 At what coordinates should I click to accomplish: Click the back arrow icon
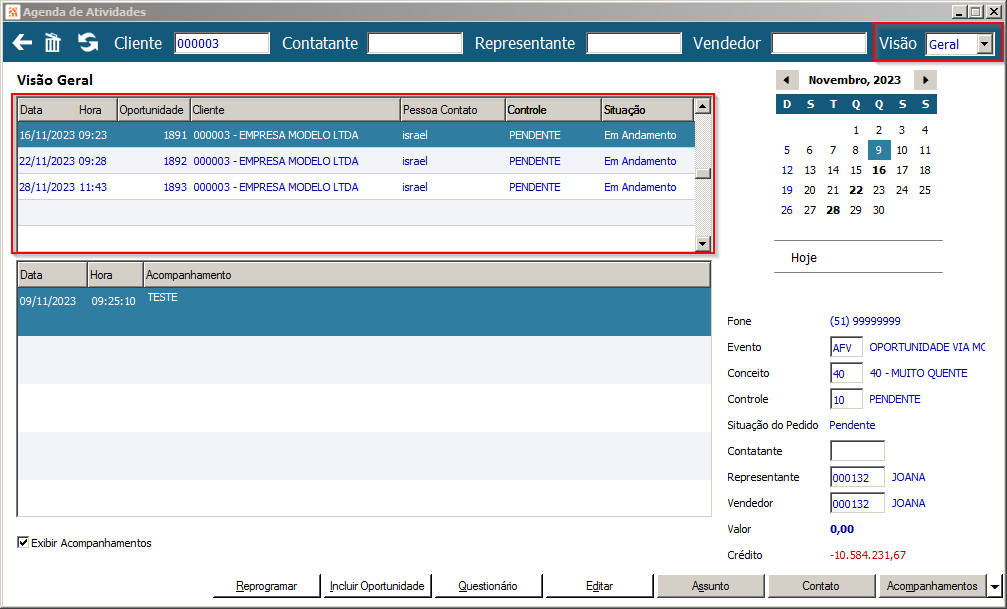(x=22, y=43)
